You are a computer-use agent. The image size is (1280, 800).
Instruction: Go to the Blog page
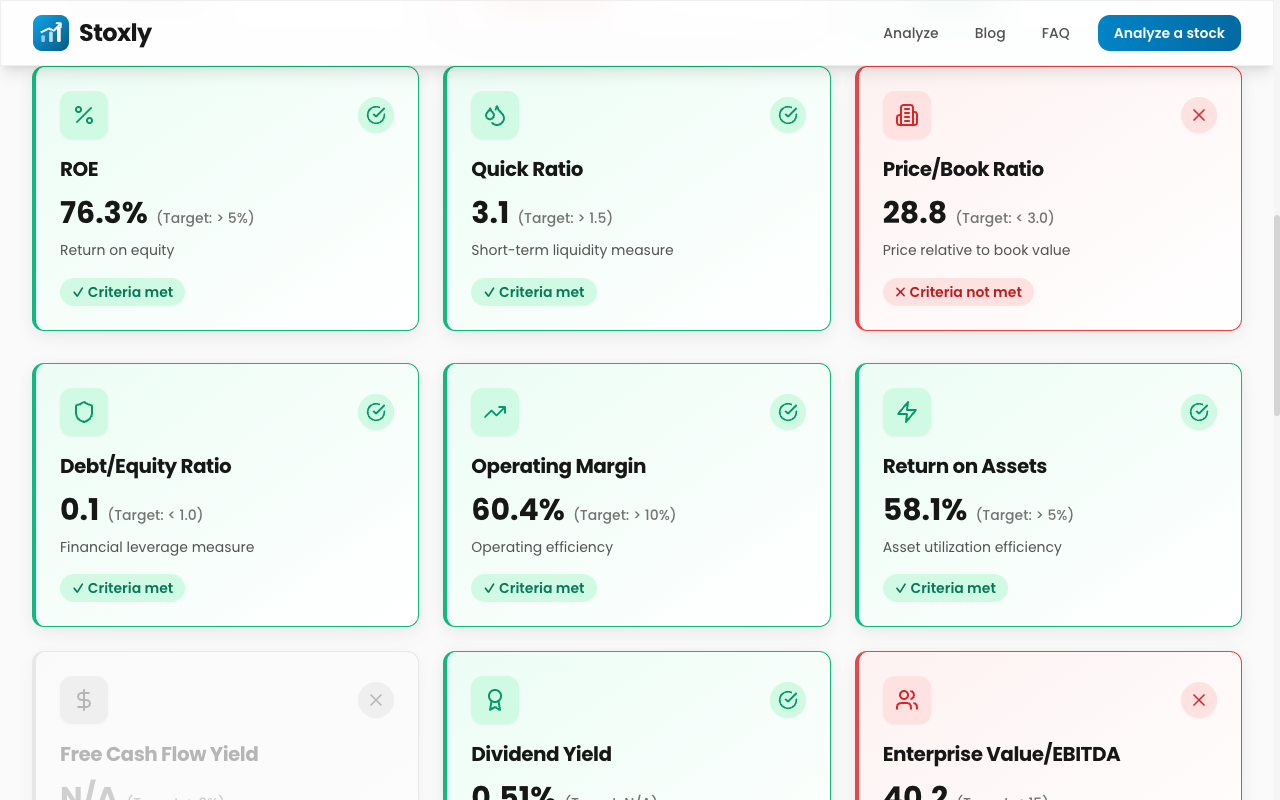point(990,33)
